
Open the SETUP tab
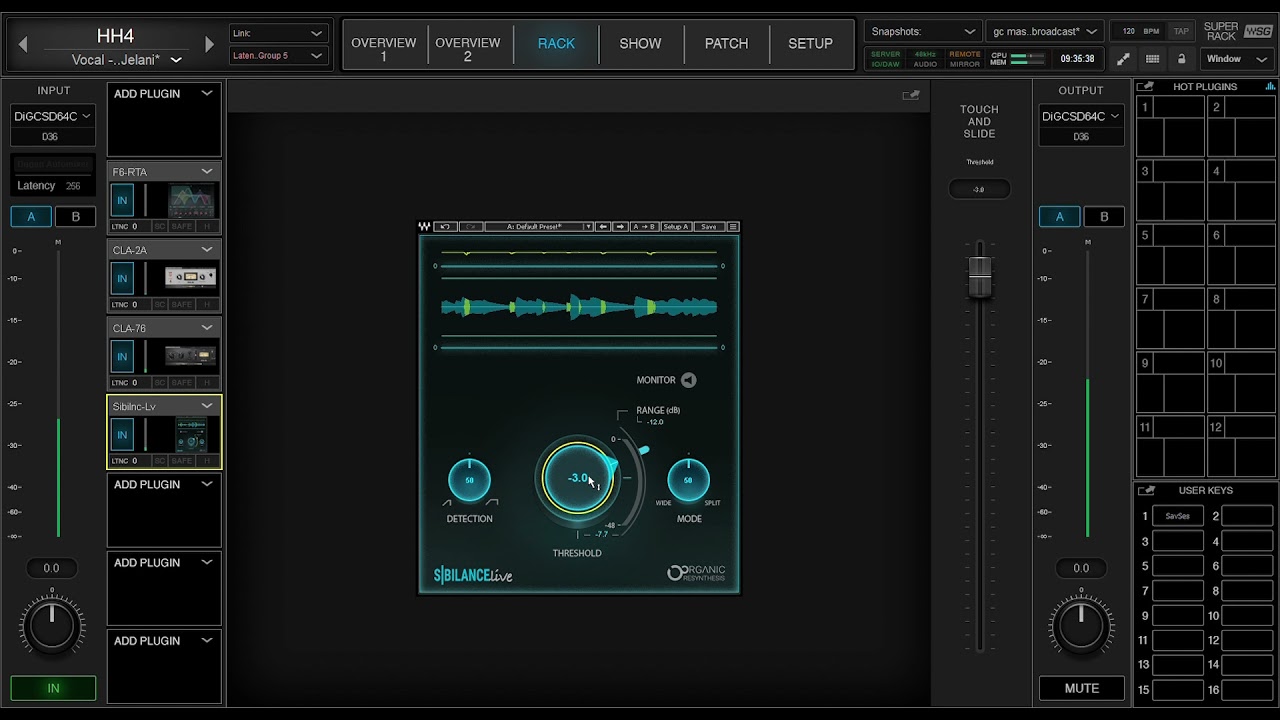pos(810,44)
